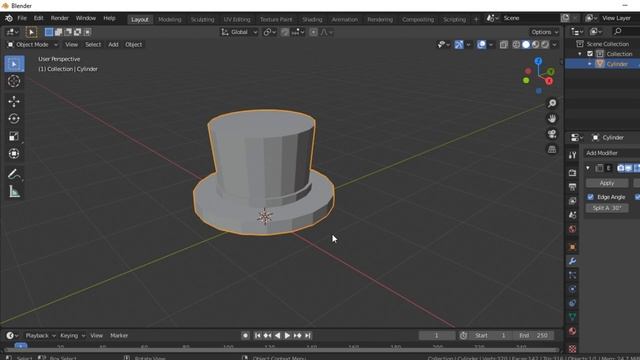Click the outliner search magnifier icon
The width and height of the screenshot is (640, 360).
[618, 31]
